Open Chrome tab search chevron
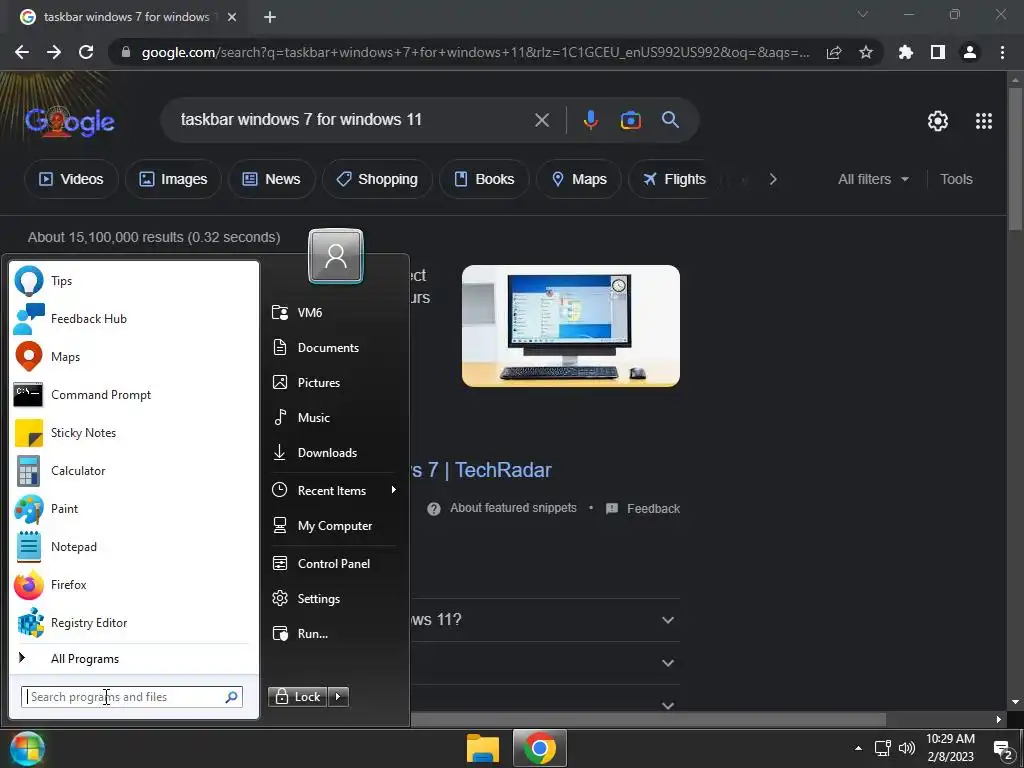1024x768 pixels. click(863, 14)
